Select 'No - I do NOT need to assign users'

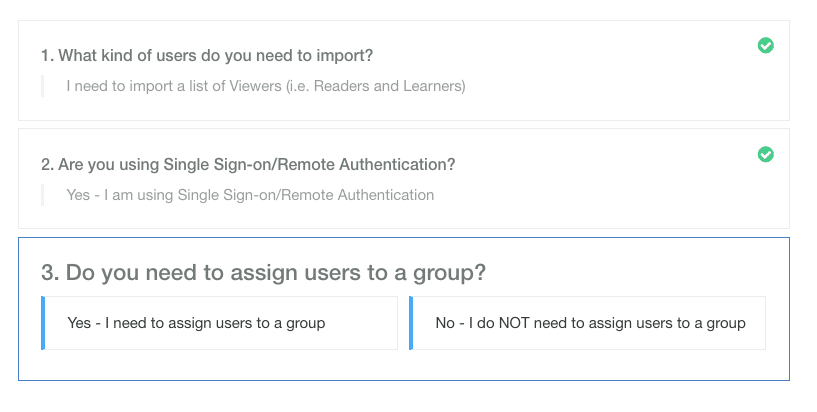pos(587,323)
